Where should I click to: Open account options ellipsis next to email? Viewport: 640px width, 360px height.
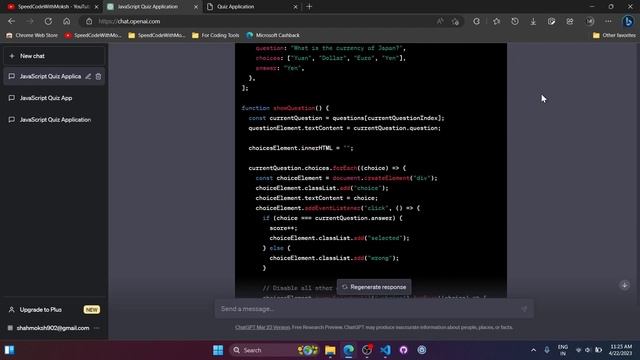click(x=97, y=328)
